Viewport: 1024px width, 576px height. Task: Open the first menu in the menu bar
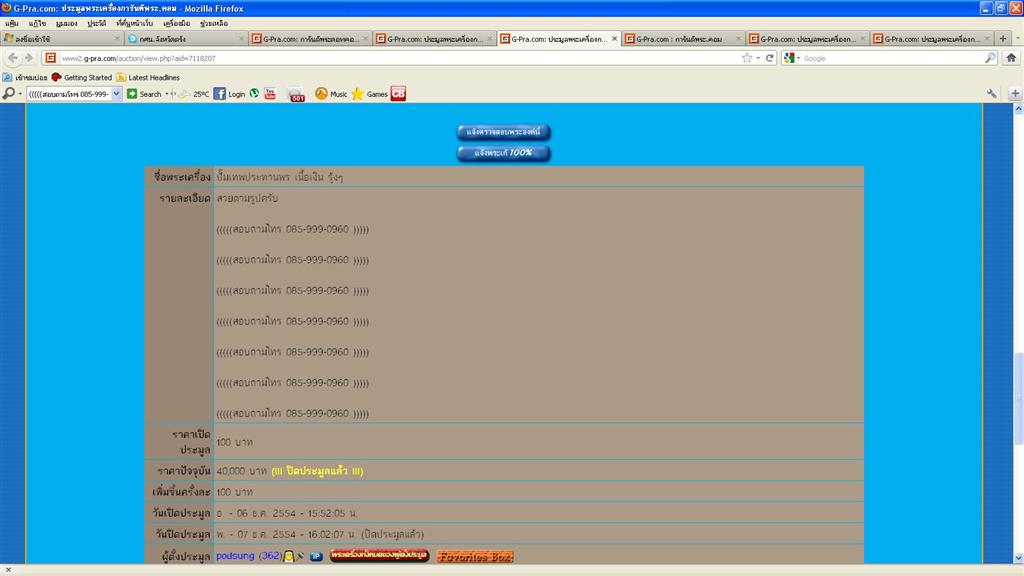click(x=12, y=23)
